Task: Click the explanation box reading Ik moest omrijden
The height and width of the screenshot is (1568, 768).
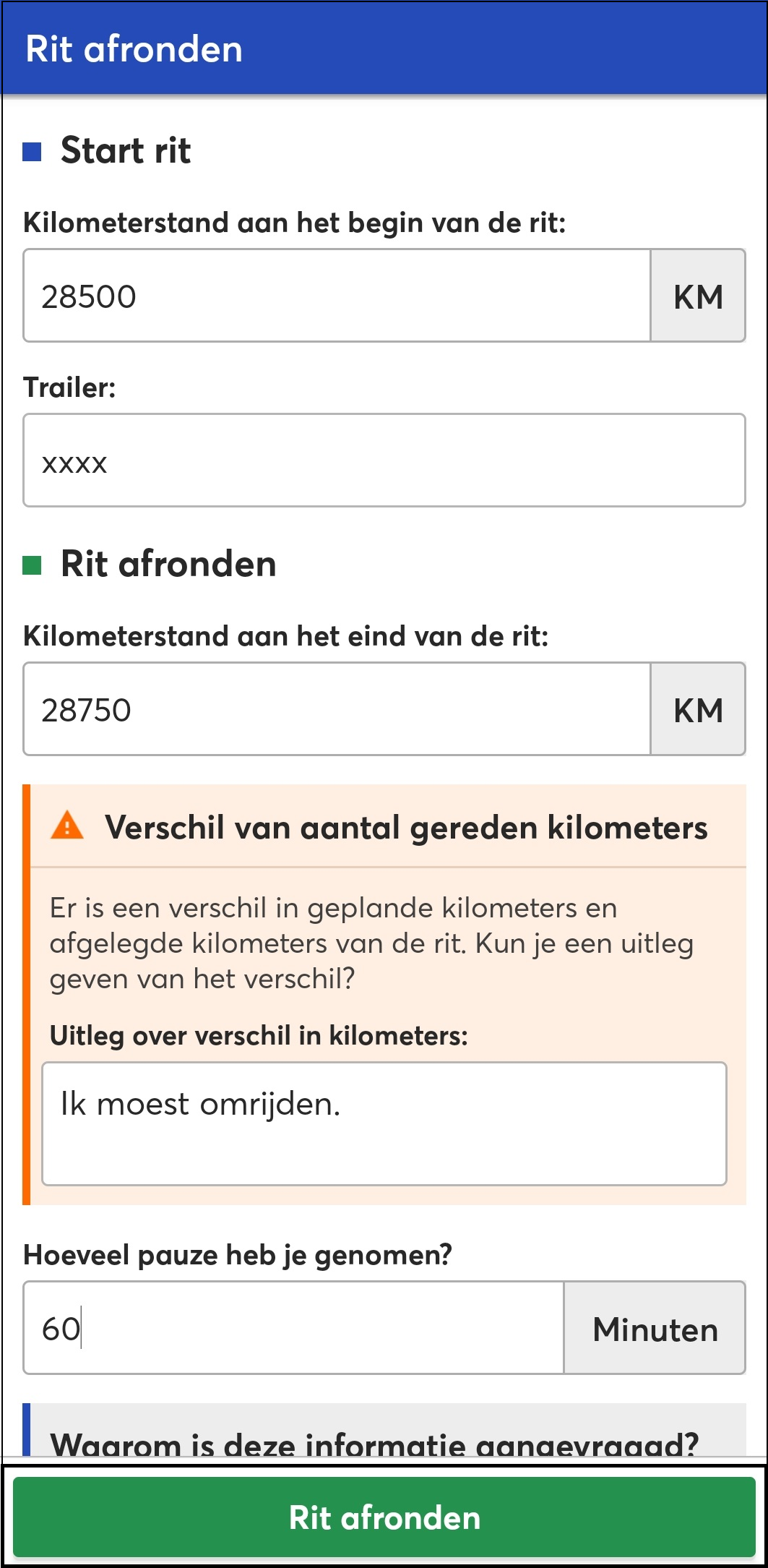Action: (x=384, y=1123)
